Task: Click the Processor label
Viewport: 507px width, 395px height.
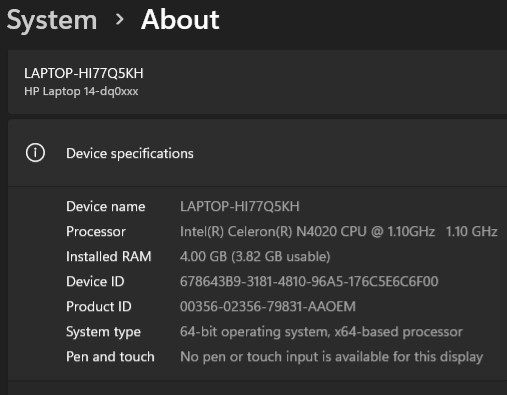Action: [96, 232]
